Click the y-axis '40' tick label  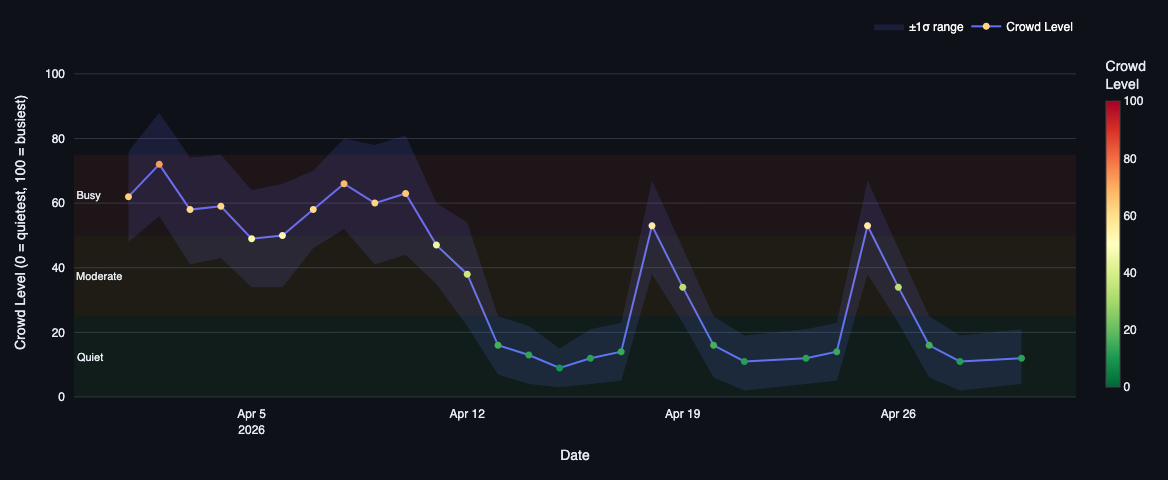(x=60, y=268)
